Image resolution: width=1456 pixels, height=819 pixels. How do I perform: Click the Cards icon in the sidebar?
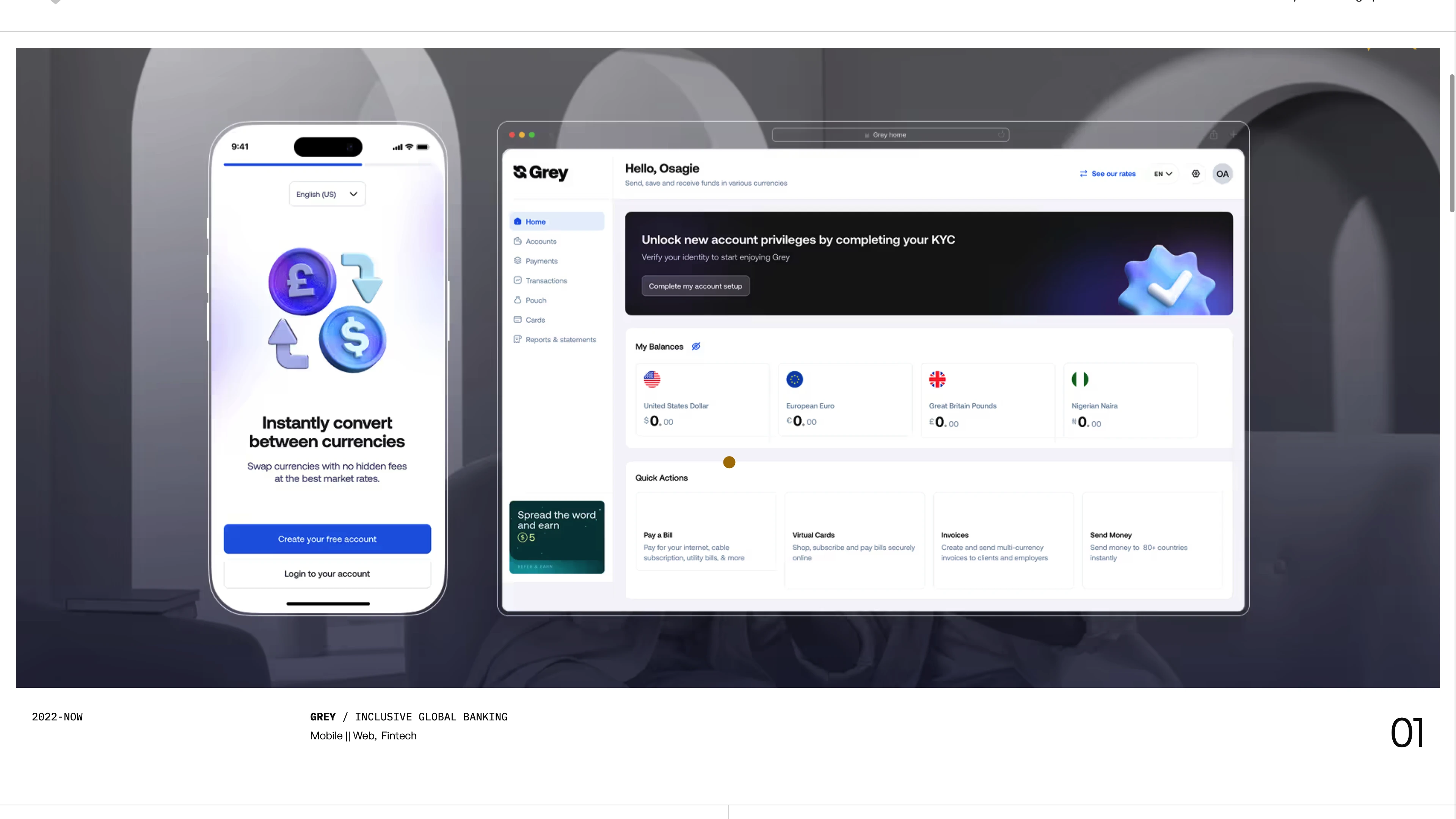(517, 319)
